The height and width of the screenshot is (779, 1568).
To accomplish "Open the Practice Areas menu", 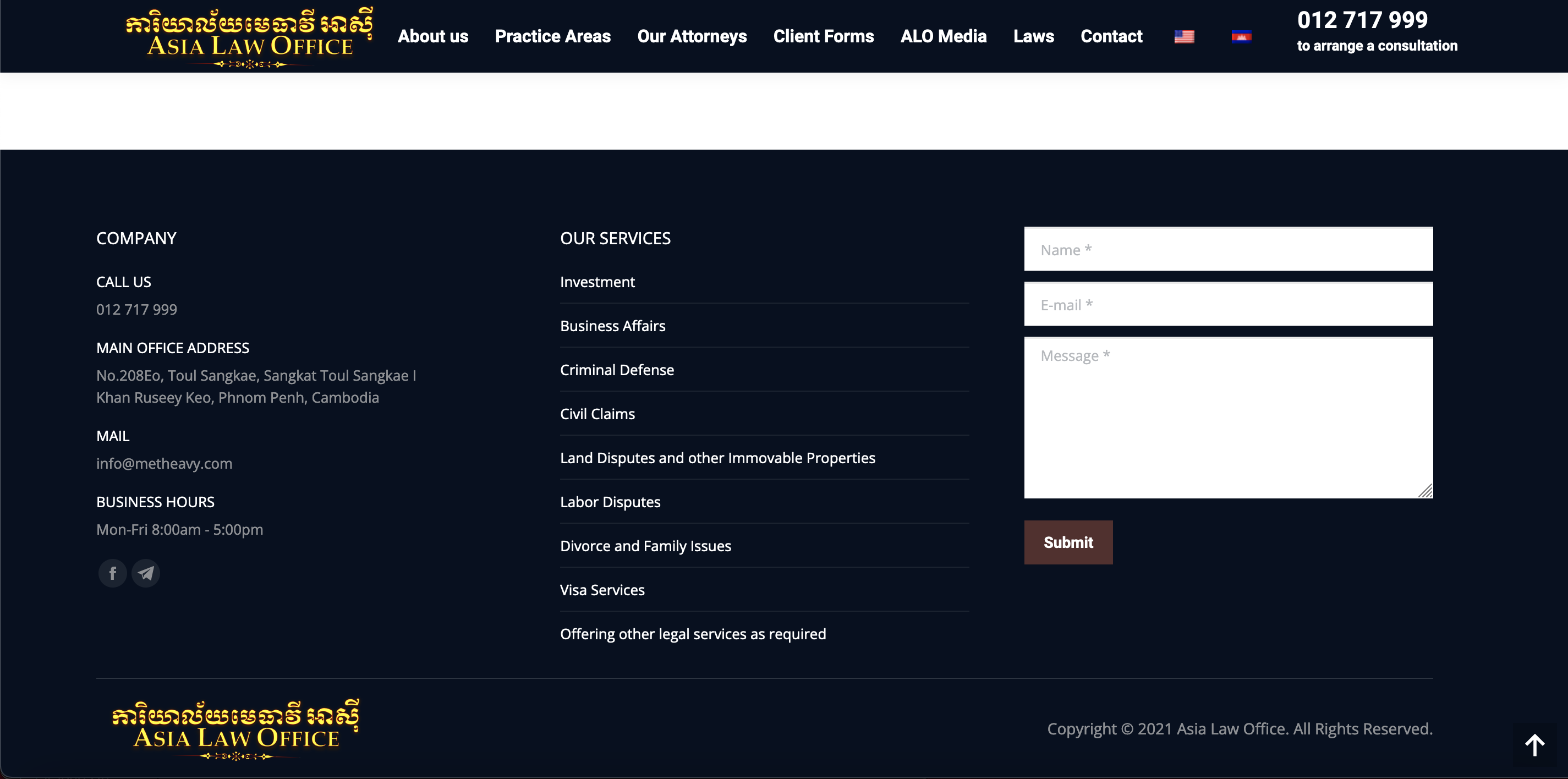I will (x=553, y=36).
